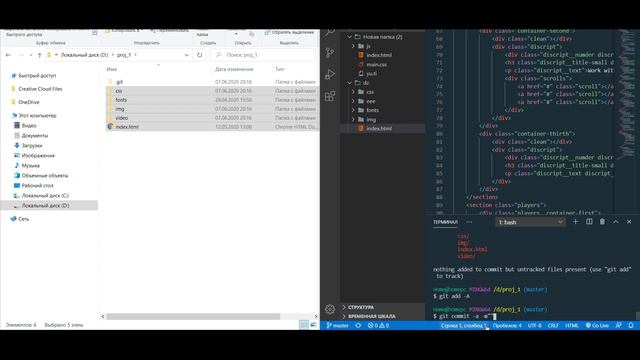The image size is (640, 360).
Task: Switch to ТЕРМИНАЛ tab
Action: pos(445,222)
